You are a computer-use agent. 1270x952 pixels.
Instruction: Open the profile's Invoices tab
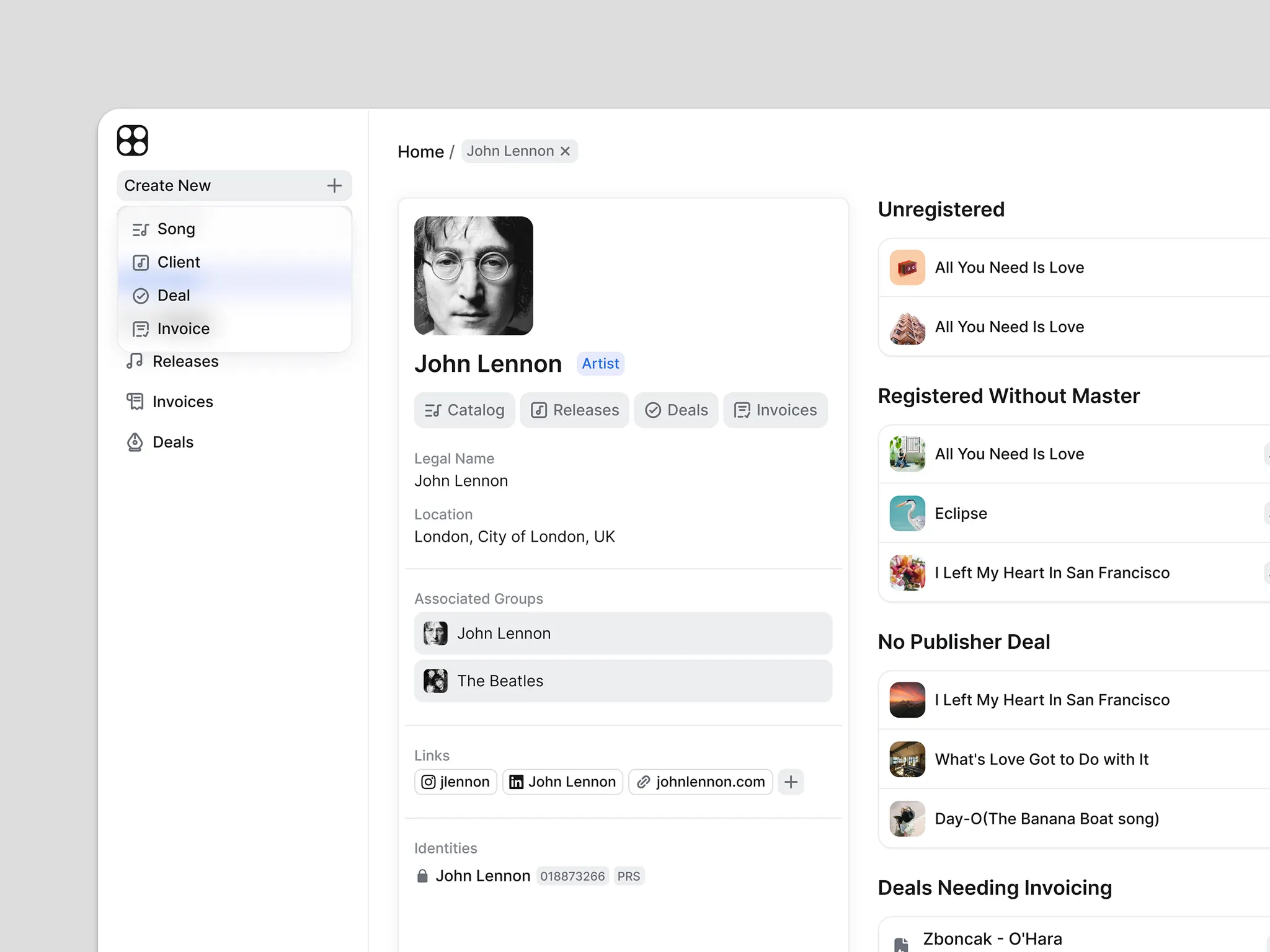pyautogui.click(x=775, y=410)
